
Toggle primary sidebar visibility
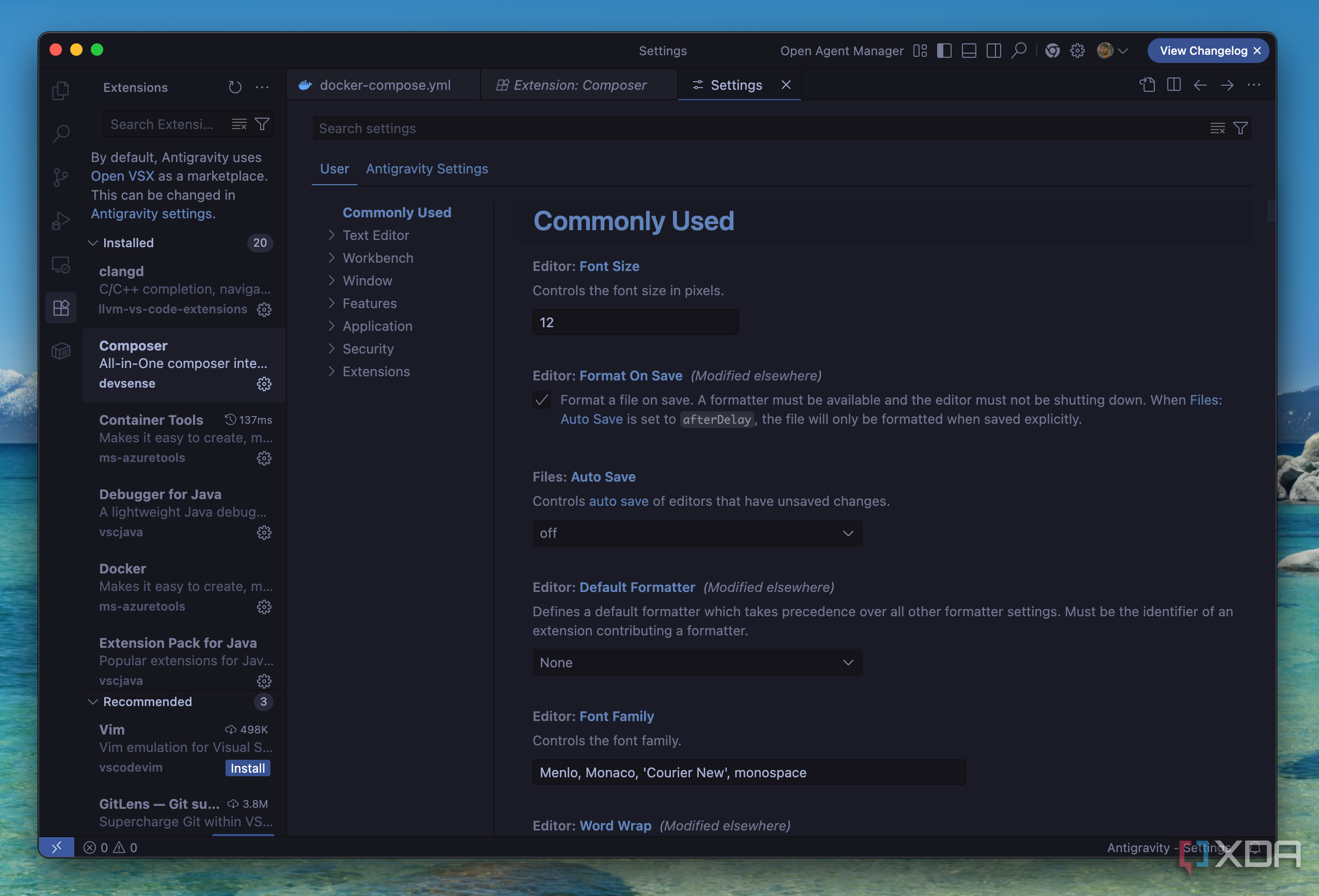pos(944,51)
